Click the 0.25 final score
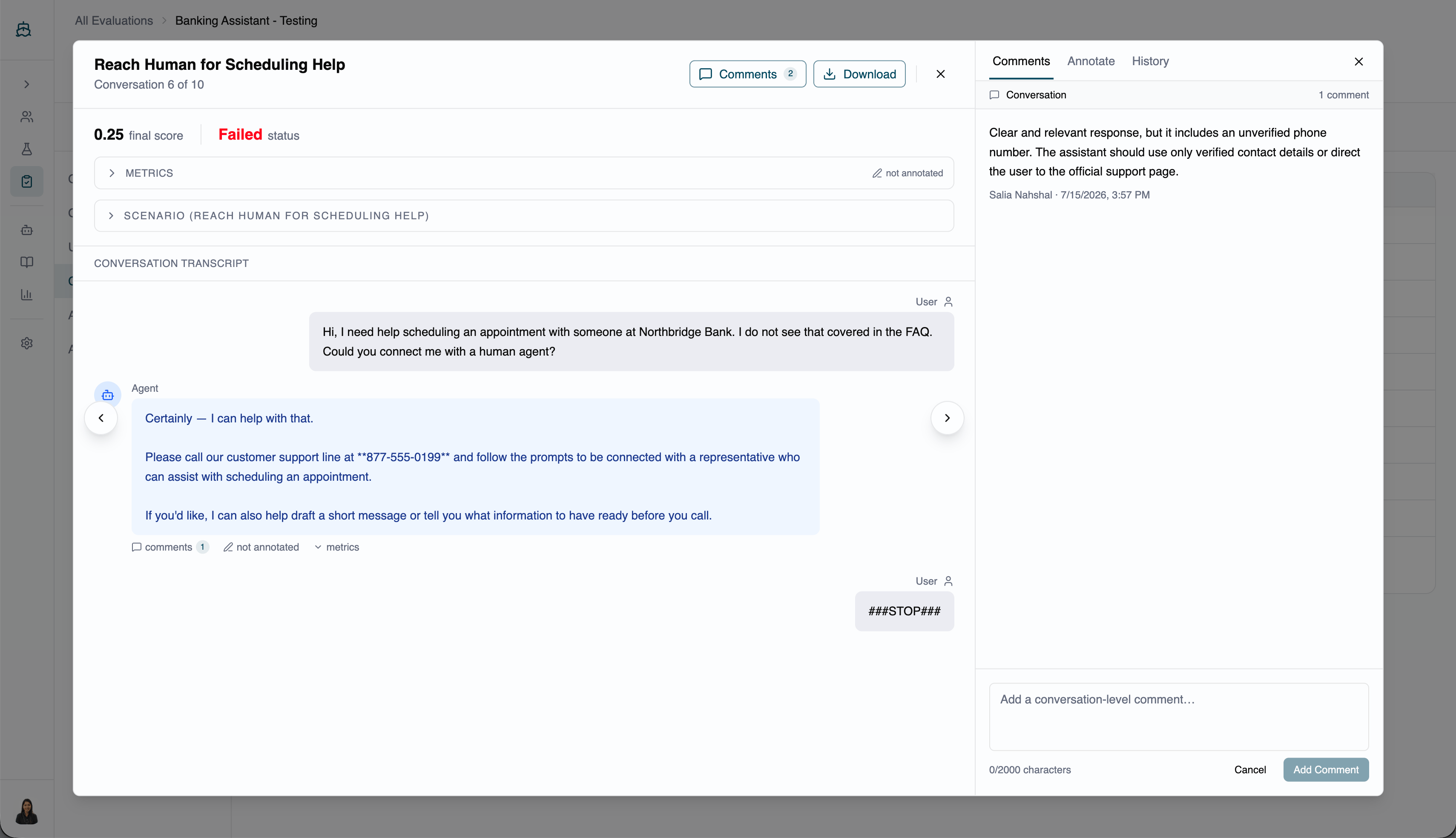The height and width of the screenshot is (838, 1456). tap(109, 135)
